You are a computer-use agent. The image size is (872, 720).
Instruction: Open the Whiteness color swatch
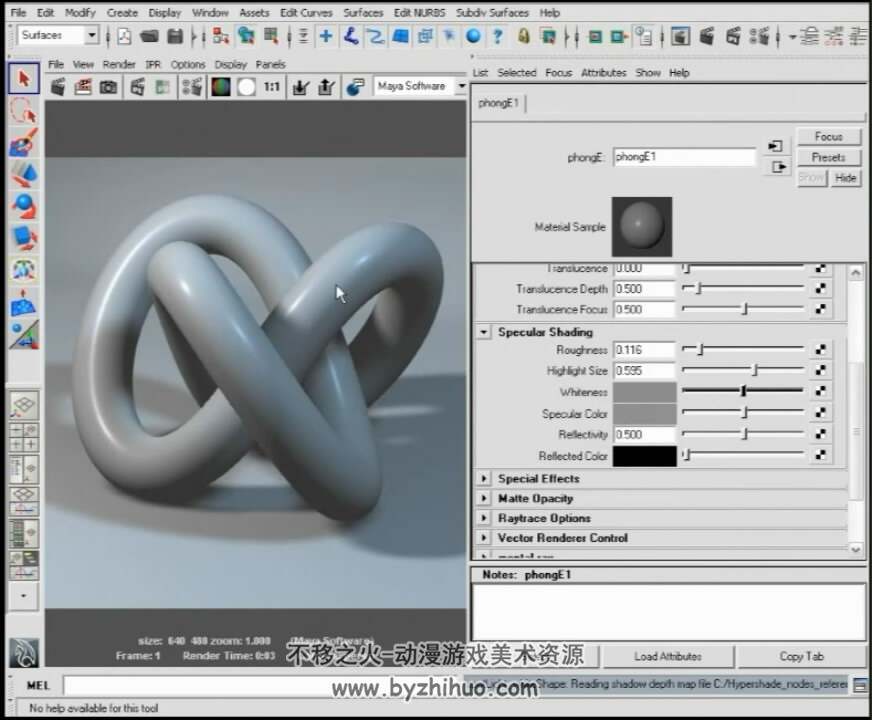click(645, 392)
